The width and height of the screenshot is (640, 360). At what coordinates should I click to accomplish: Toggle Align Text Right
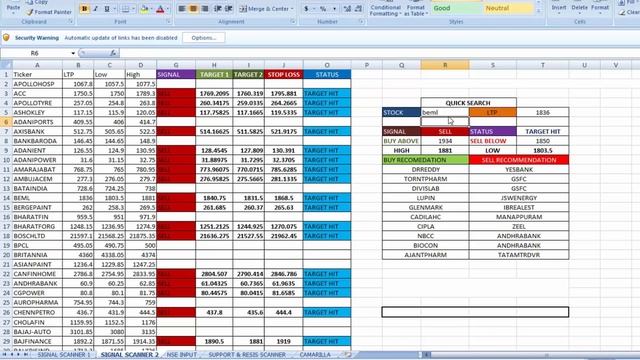point(205,9)
